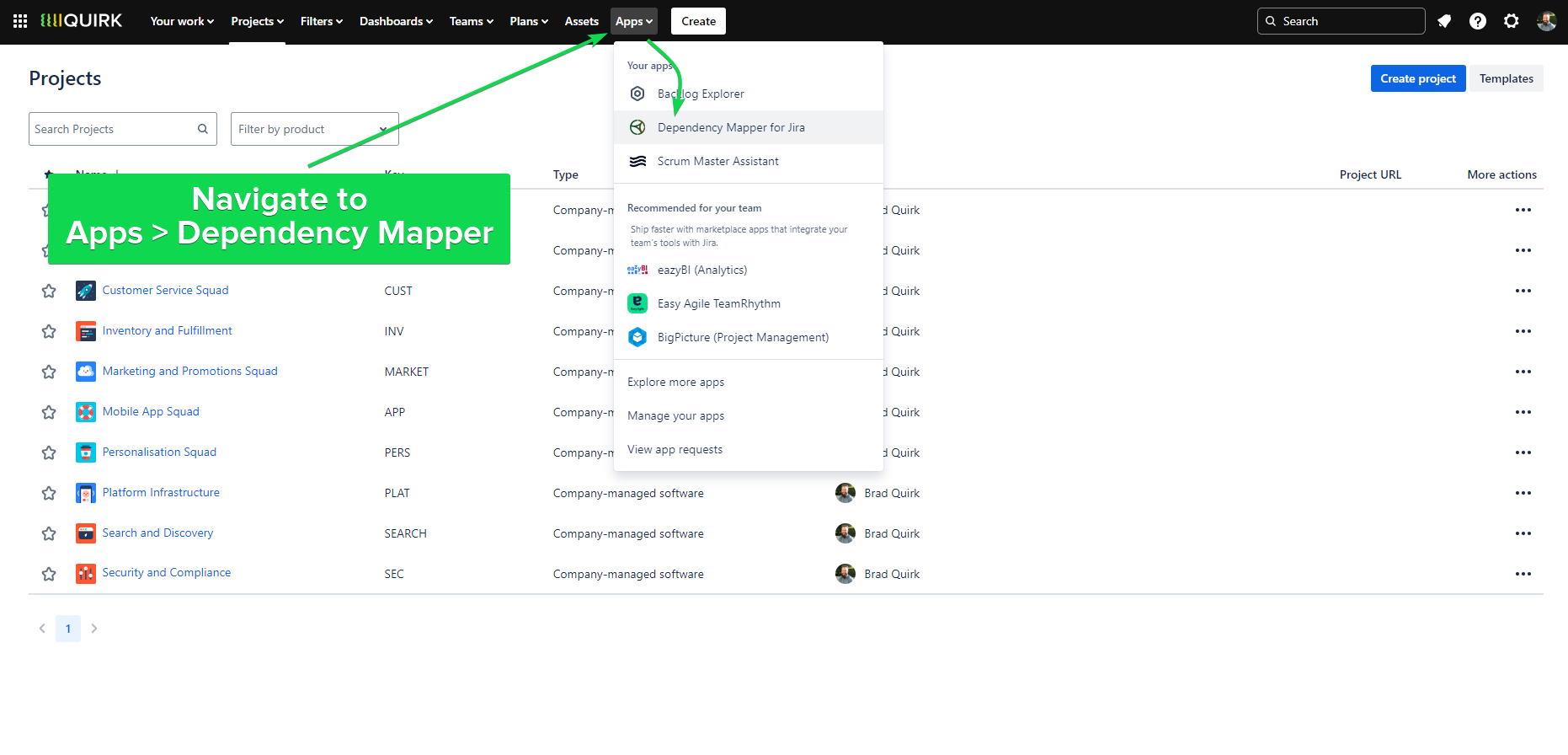Screen dimensions: 1568x755
Task: Collapse the Apps dropdown menu
Action: (634, 21)
